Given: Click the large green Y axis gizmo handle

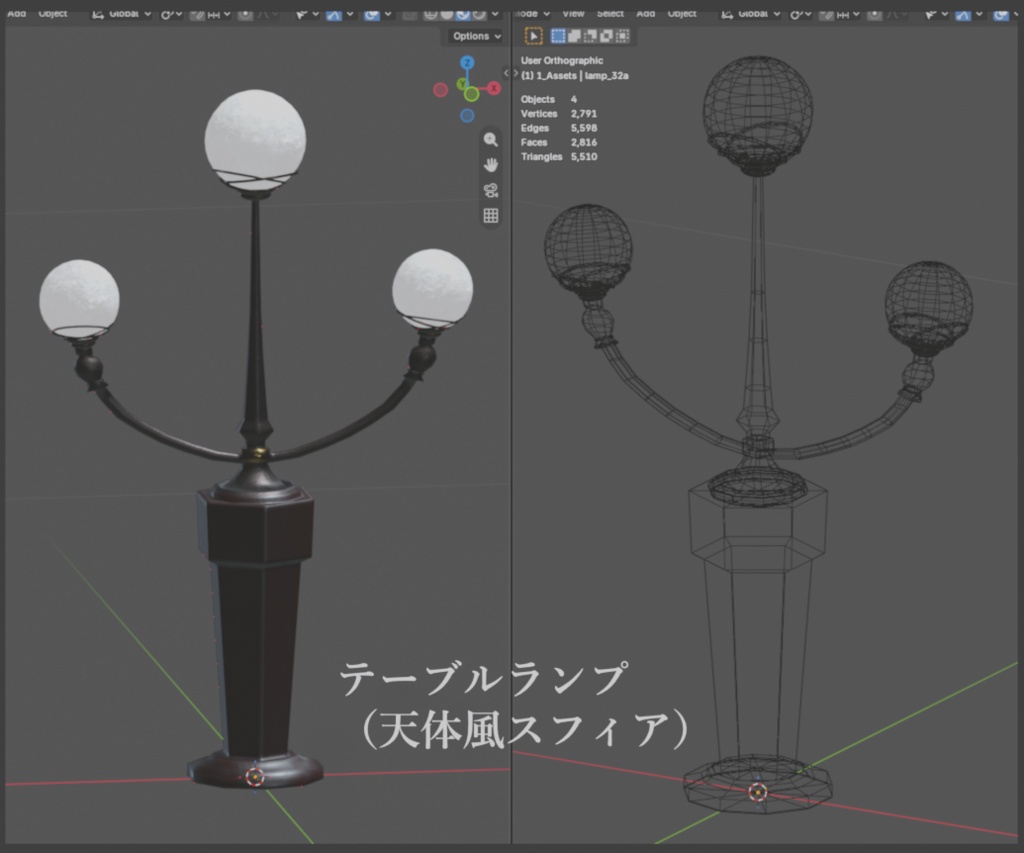Looking at the screenshot, I should (472, 95).
